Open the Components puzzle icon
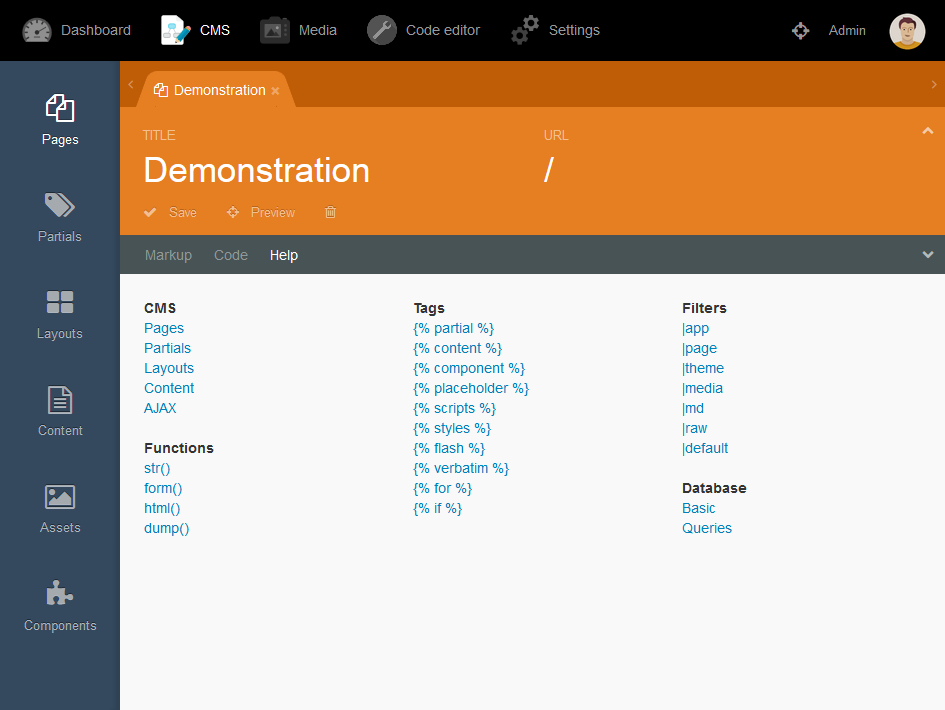Image resolution: width=945 pixels, height=710 pixels. 60,594
